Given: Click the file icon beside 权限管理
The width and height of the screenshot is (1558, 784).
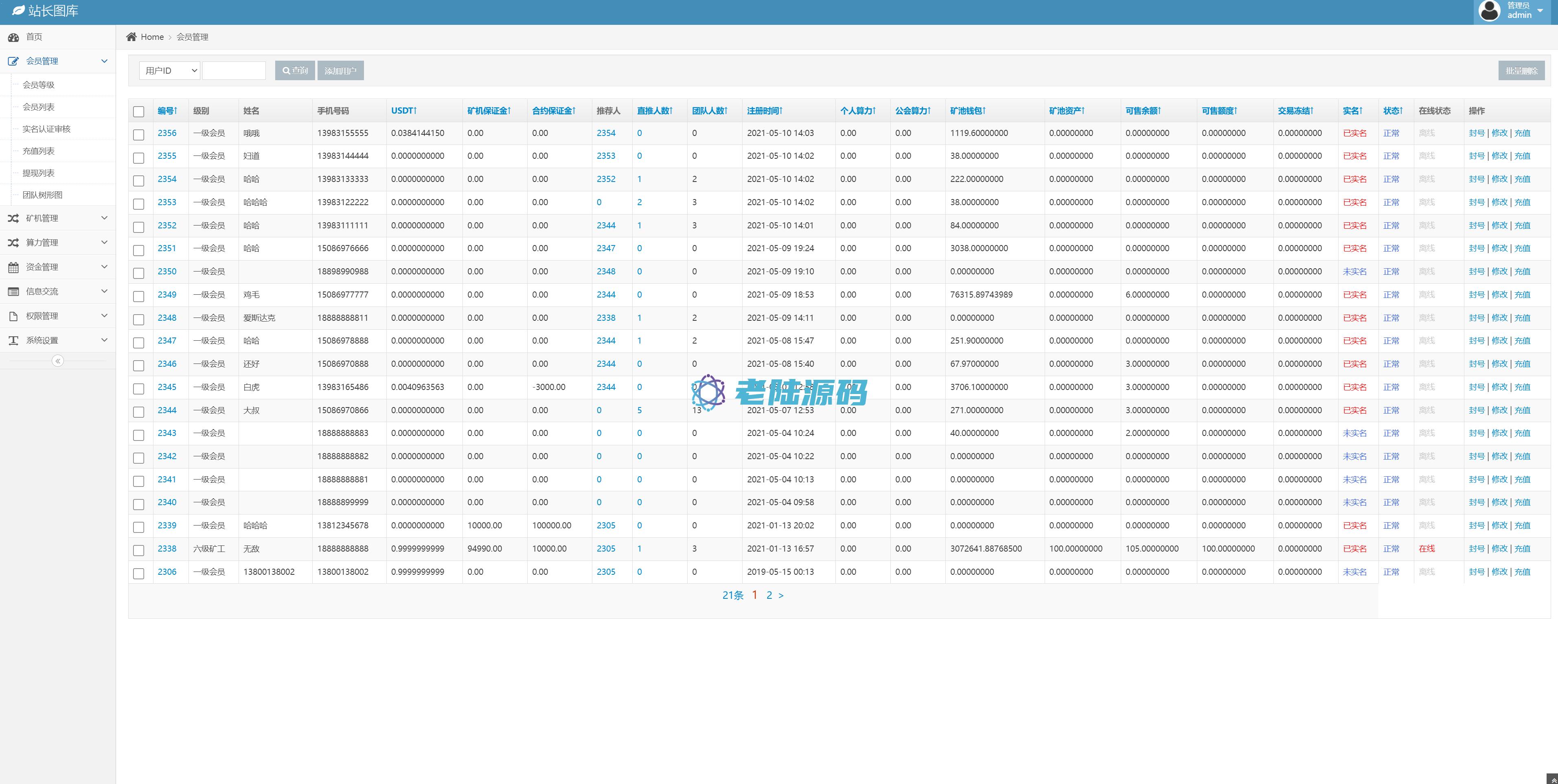Looking at the screenshot, I should click(13, 316).
